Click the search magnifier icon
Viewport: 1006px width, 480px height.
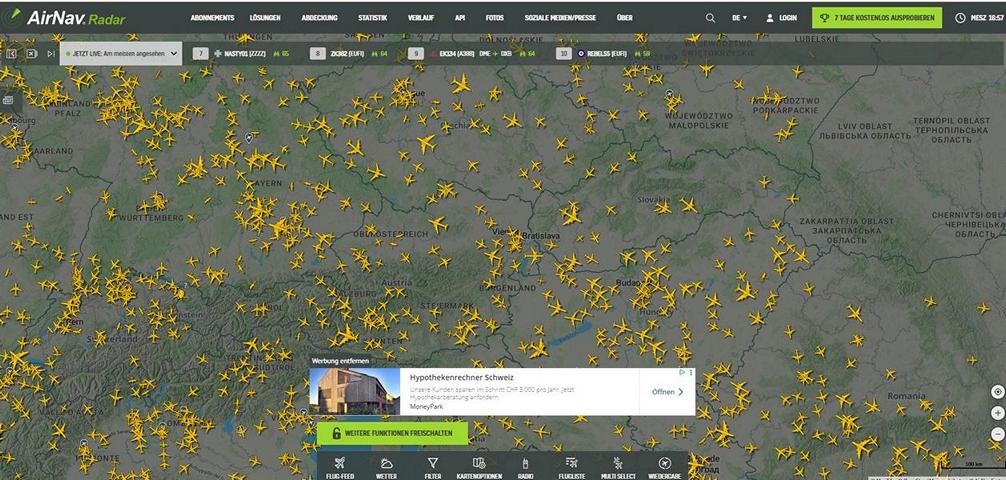tap(710, 18)
